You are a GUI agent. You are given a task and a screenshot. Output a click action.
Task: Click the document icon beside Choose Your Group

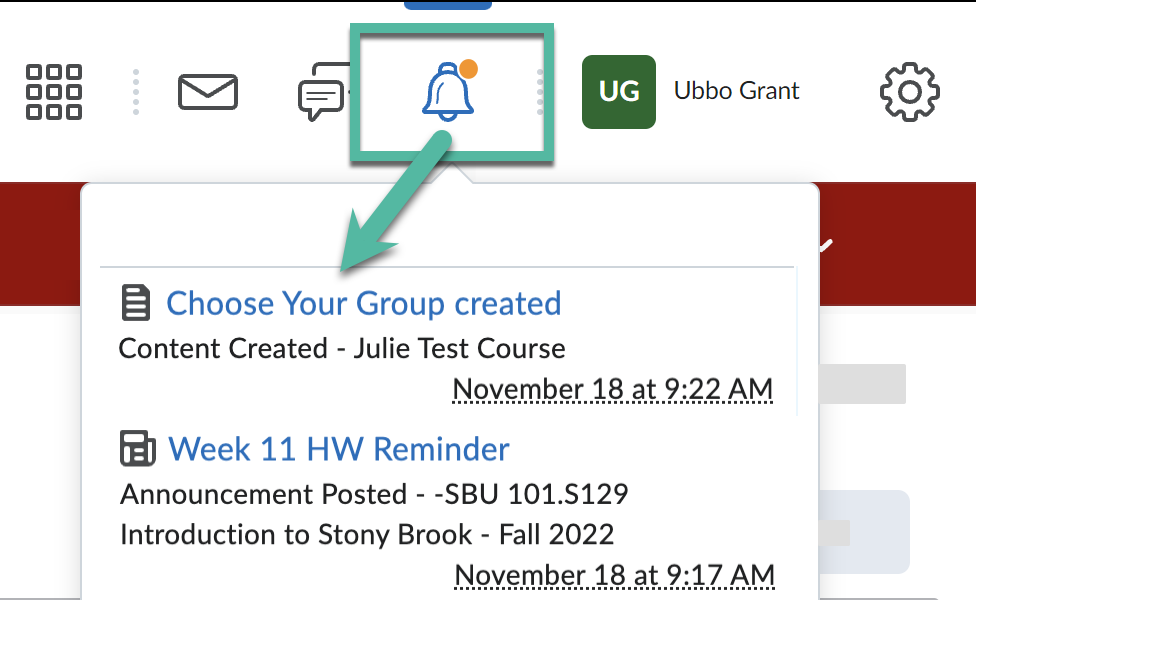(136, 303)
